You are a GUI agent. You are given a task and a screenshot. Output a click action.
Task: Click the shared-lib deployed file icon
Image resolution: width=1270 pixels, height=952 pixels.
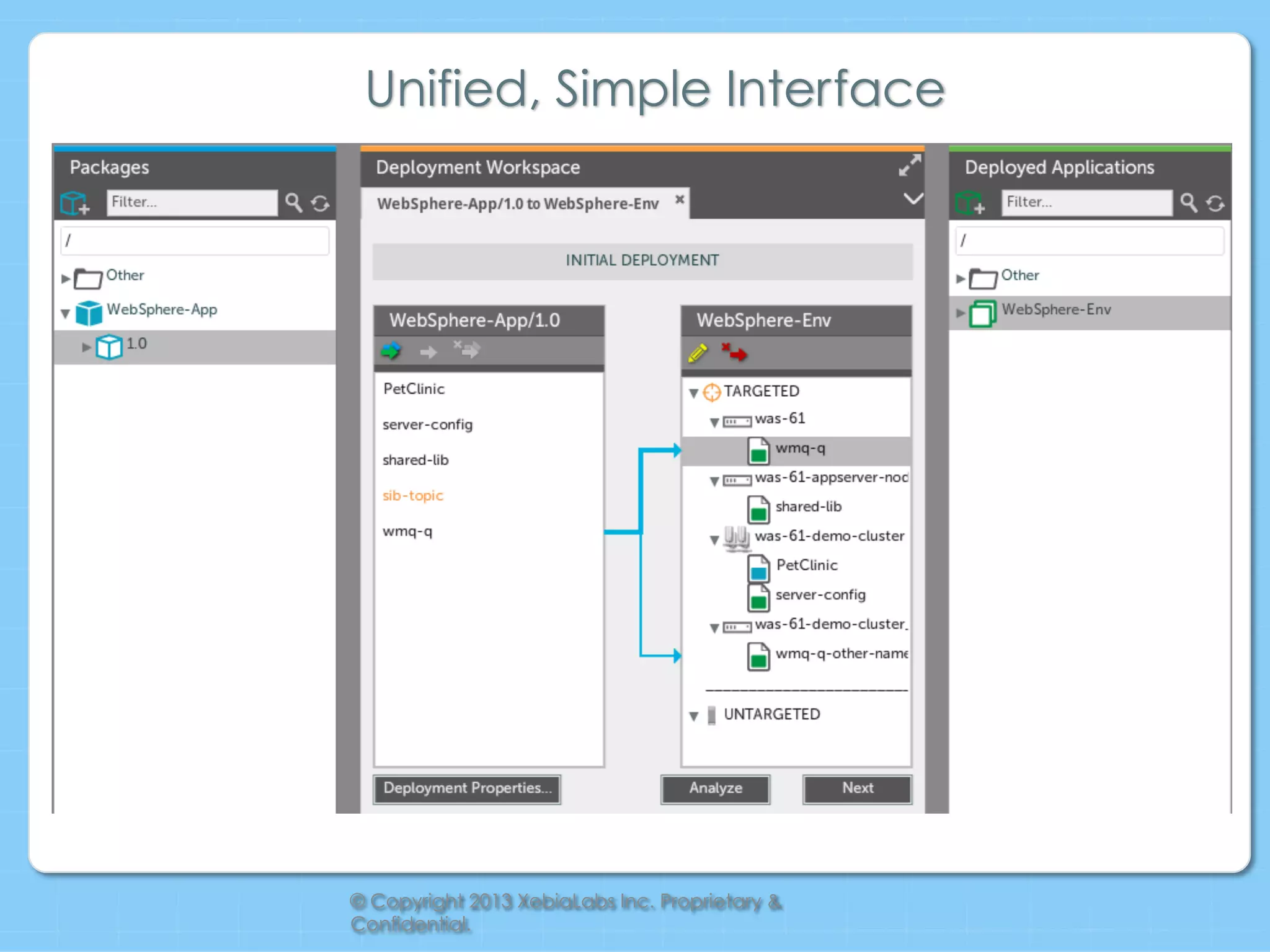point(758,509)
